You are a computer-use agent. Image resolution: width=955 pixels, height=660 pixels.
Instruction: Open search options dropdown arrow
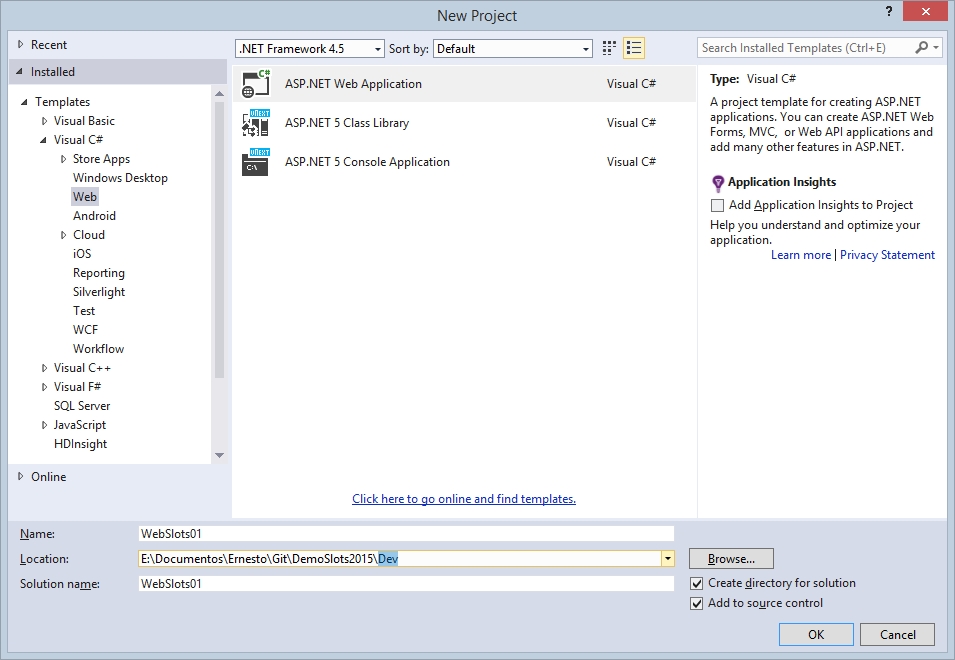coord(936,47)
